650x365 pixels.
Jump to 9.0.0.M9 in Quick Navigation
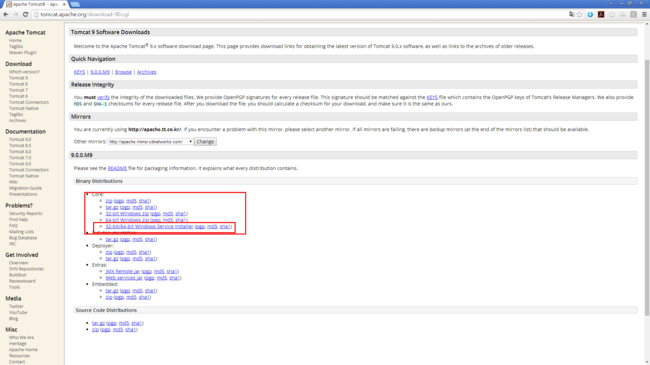pos(100,72)
